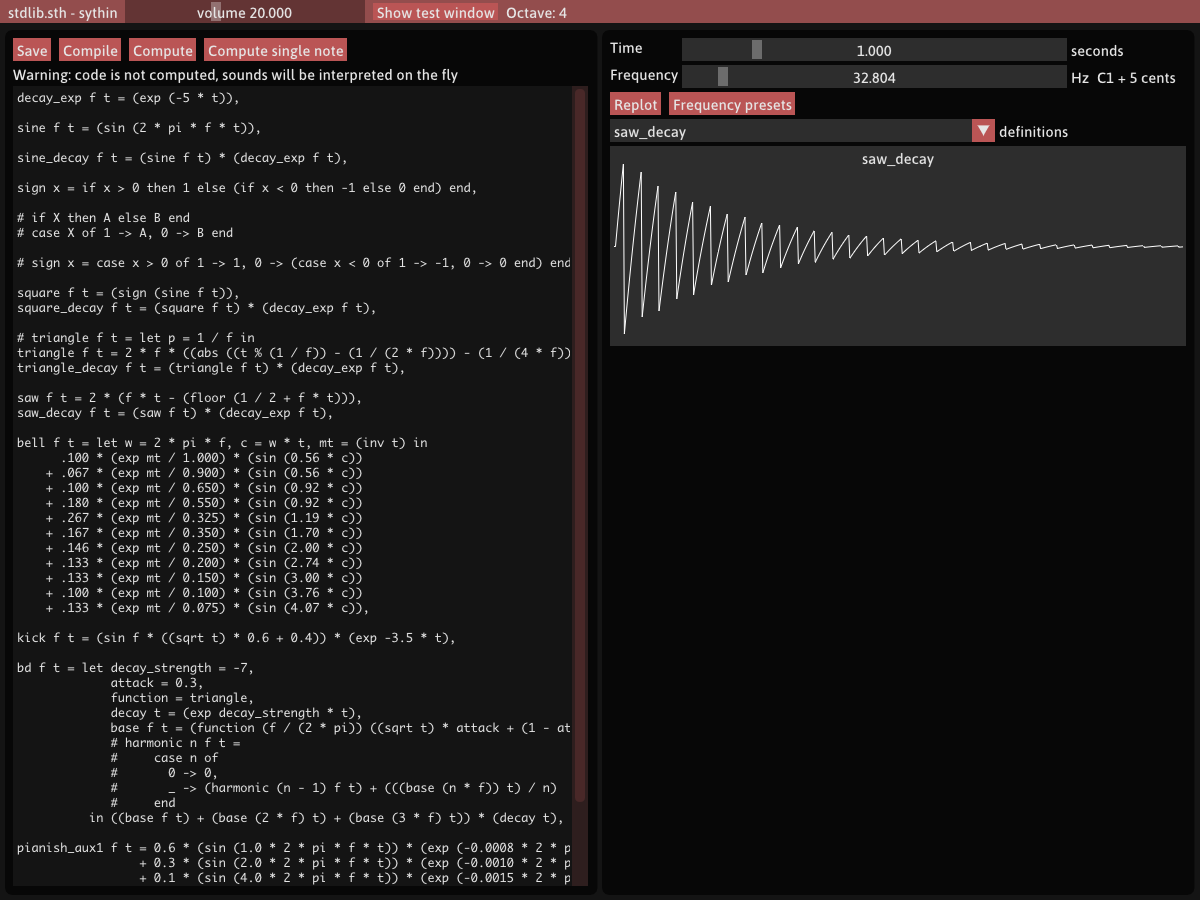This screenshot has height=900, width=1200.
Task: Click the Compute button
Action: (x=163, y=51)
